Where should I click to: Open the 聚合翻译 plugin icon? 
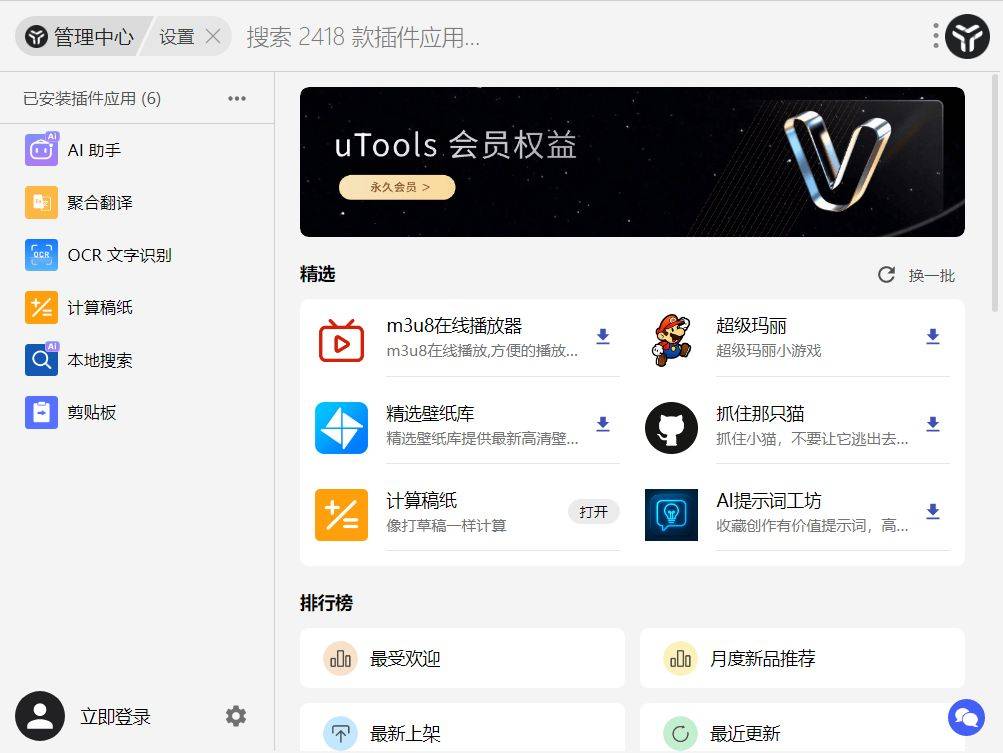42,202
